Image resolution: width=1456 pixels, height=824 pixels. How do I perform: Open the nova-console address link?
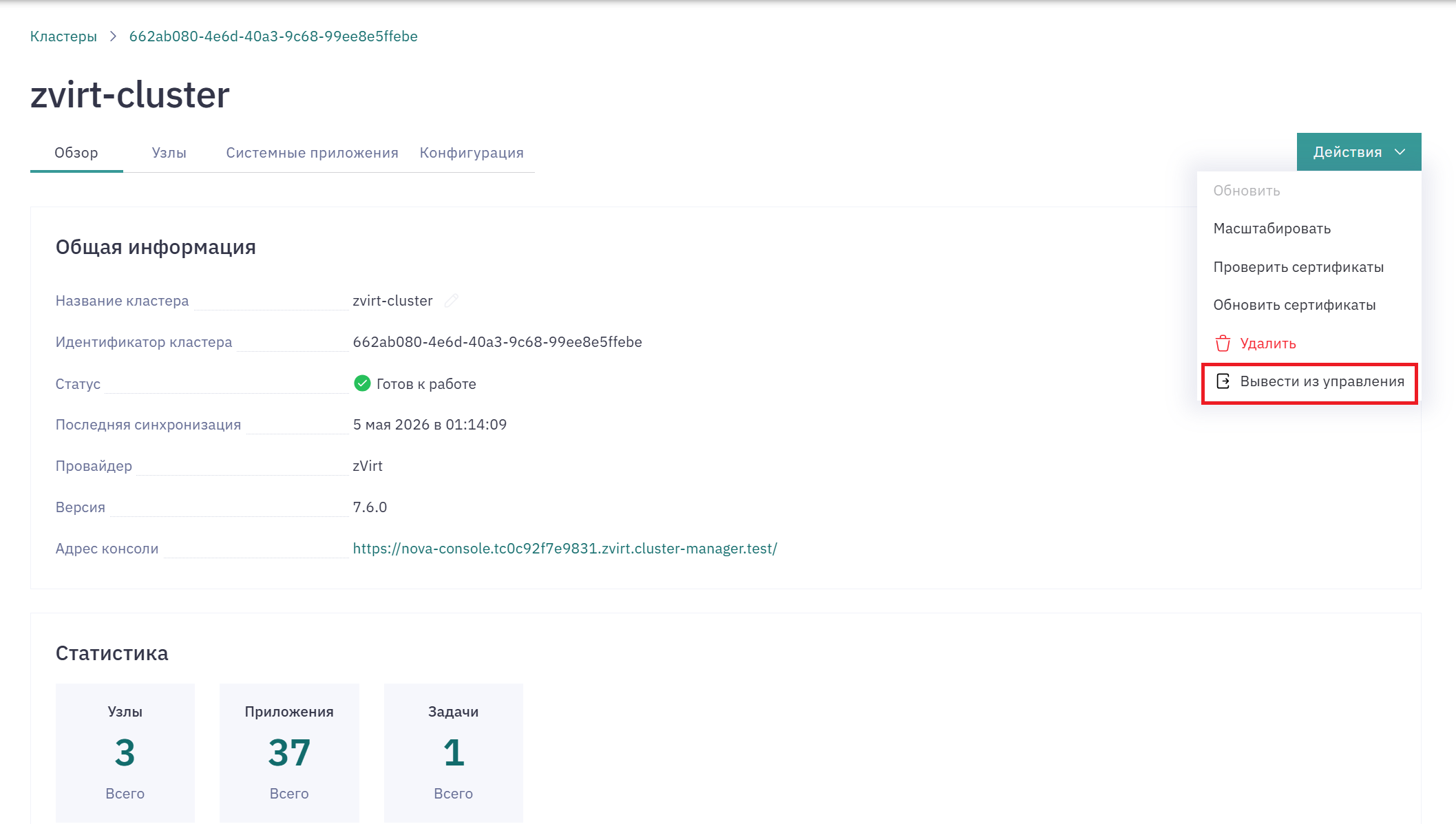(565, 549)
